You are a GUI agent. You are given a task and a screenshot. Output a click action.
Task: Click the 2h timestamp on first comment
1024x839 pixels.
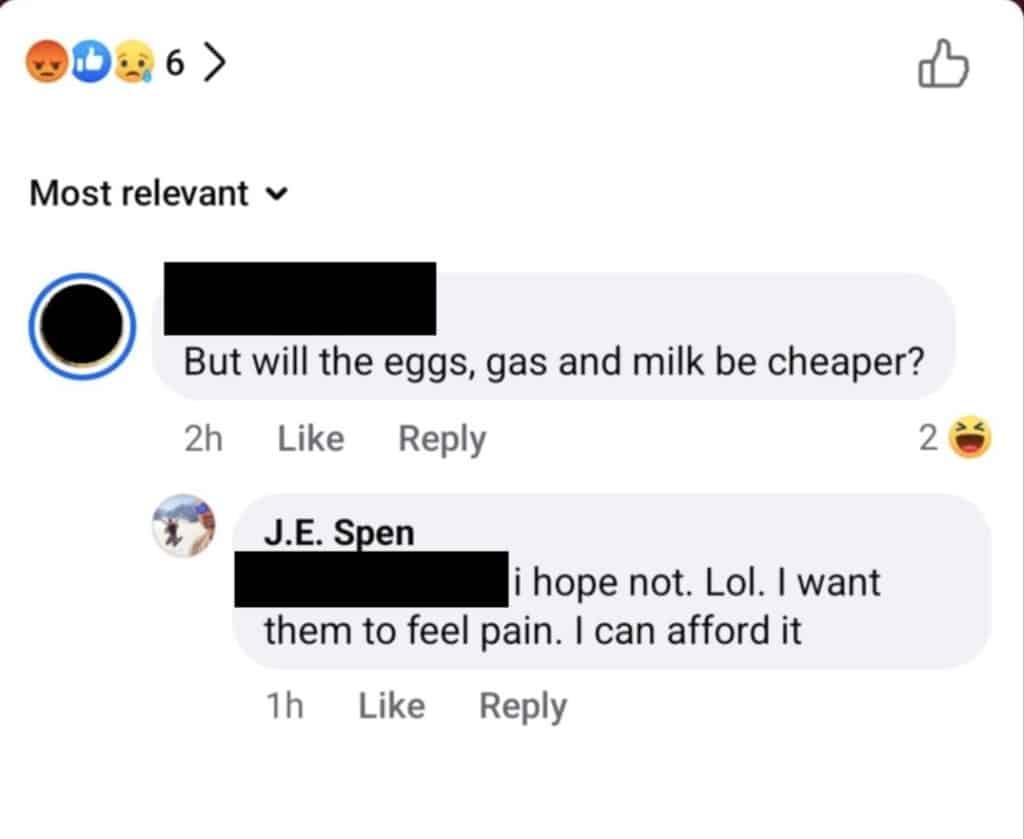click(204, 438)
